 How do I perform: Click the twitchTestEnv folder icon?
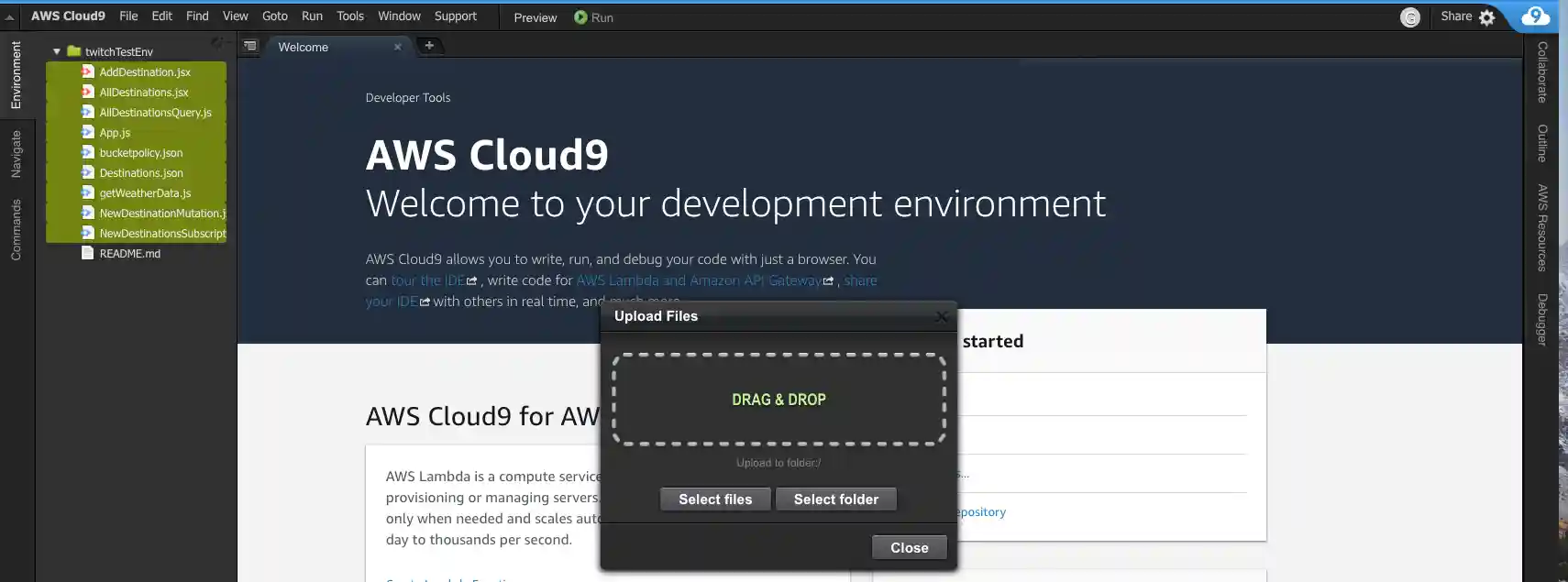pyautogui.click(x=74, y=51)
